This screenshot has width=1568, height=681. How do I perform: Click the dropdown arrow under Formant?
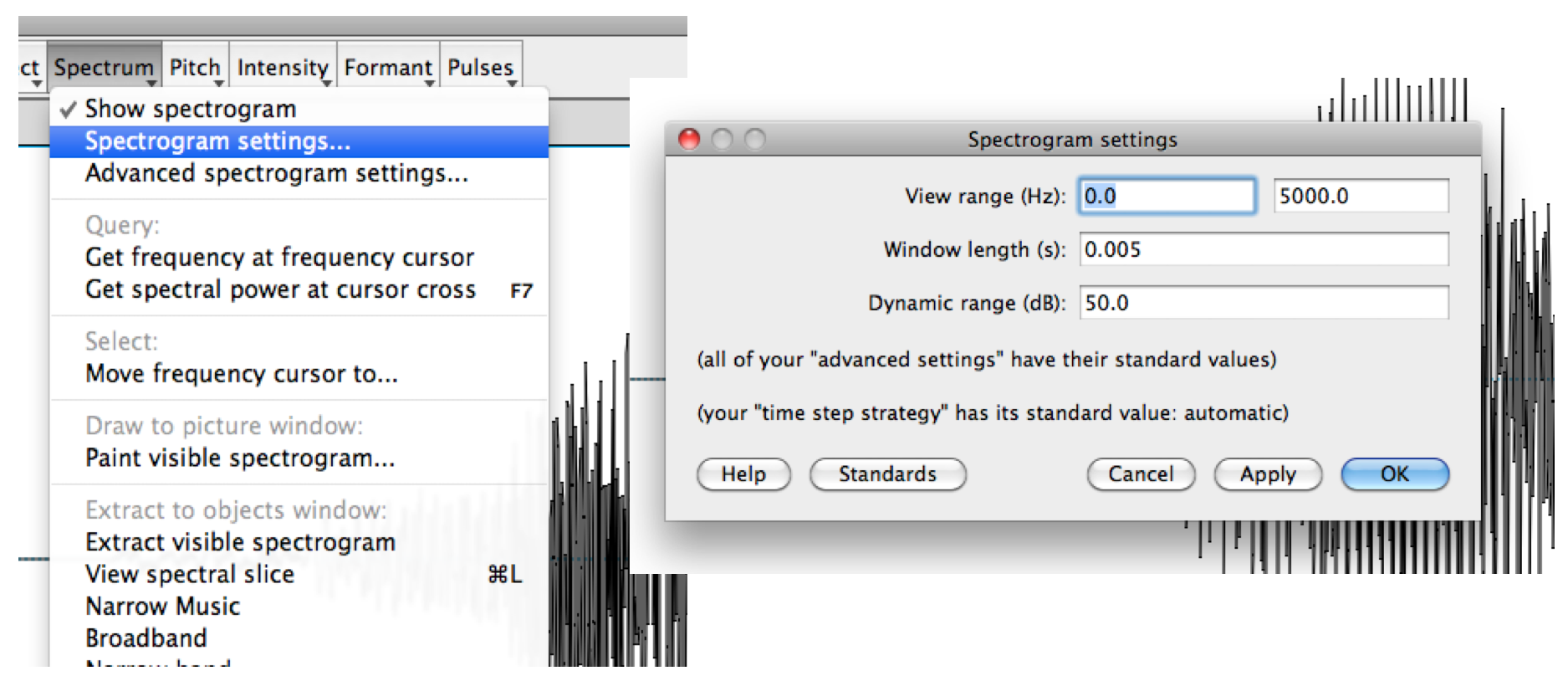click(430, 84)
